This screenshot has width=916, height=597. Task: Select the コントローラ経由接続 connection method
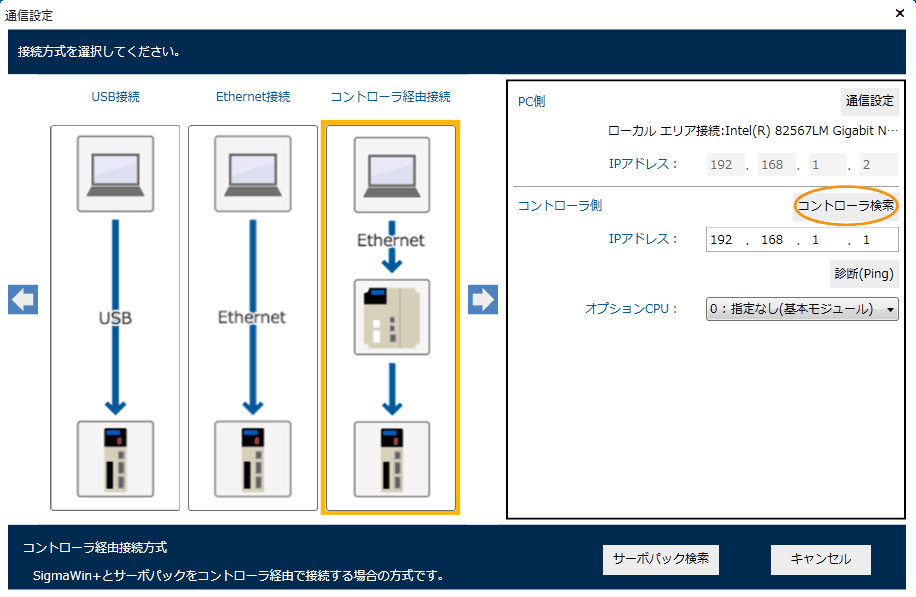[391, 97]
